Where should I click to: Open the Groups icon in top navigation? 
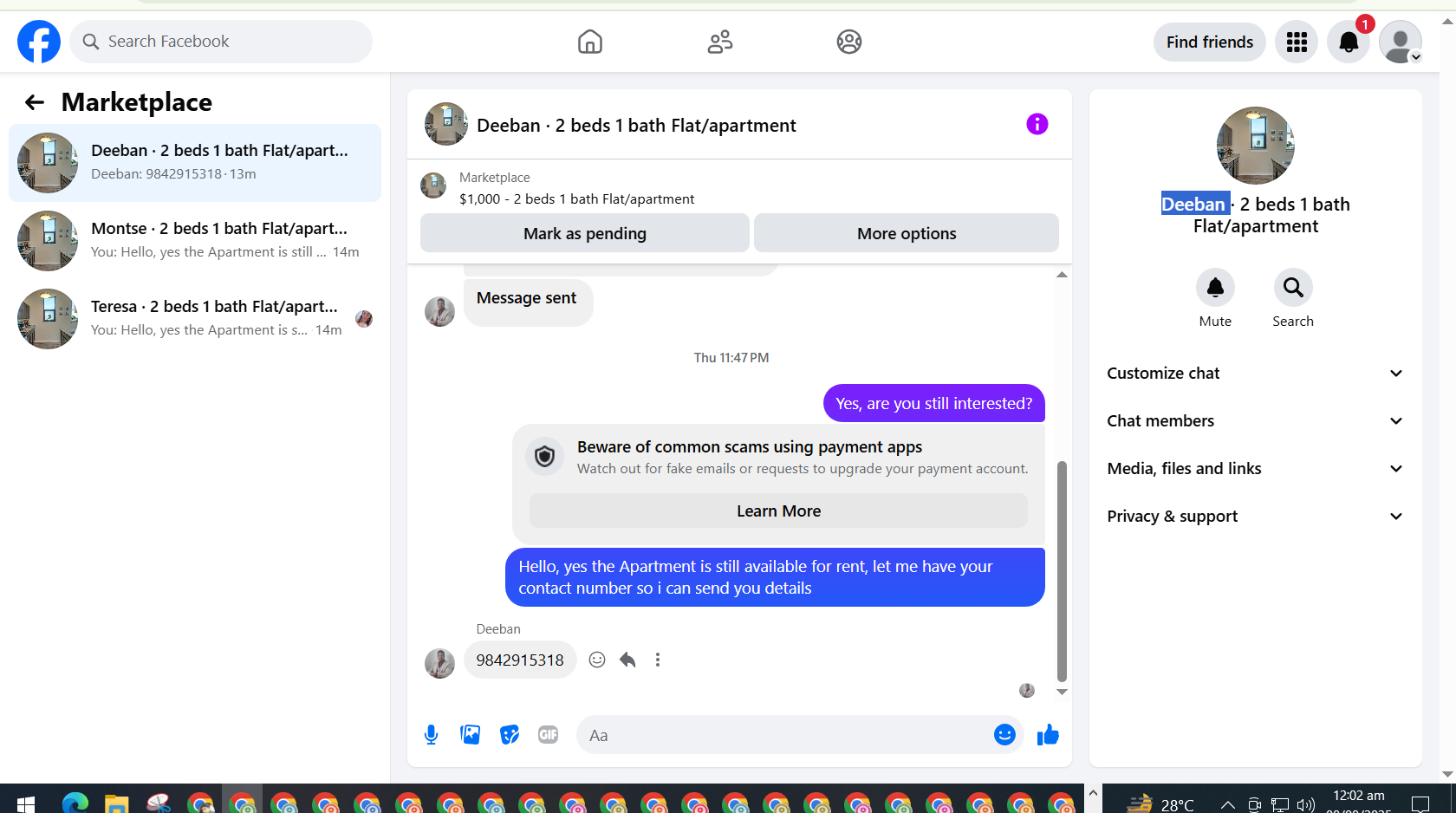[849, 42]
